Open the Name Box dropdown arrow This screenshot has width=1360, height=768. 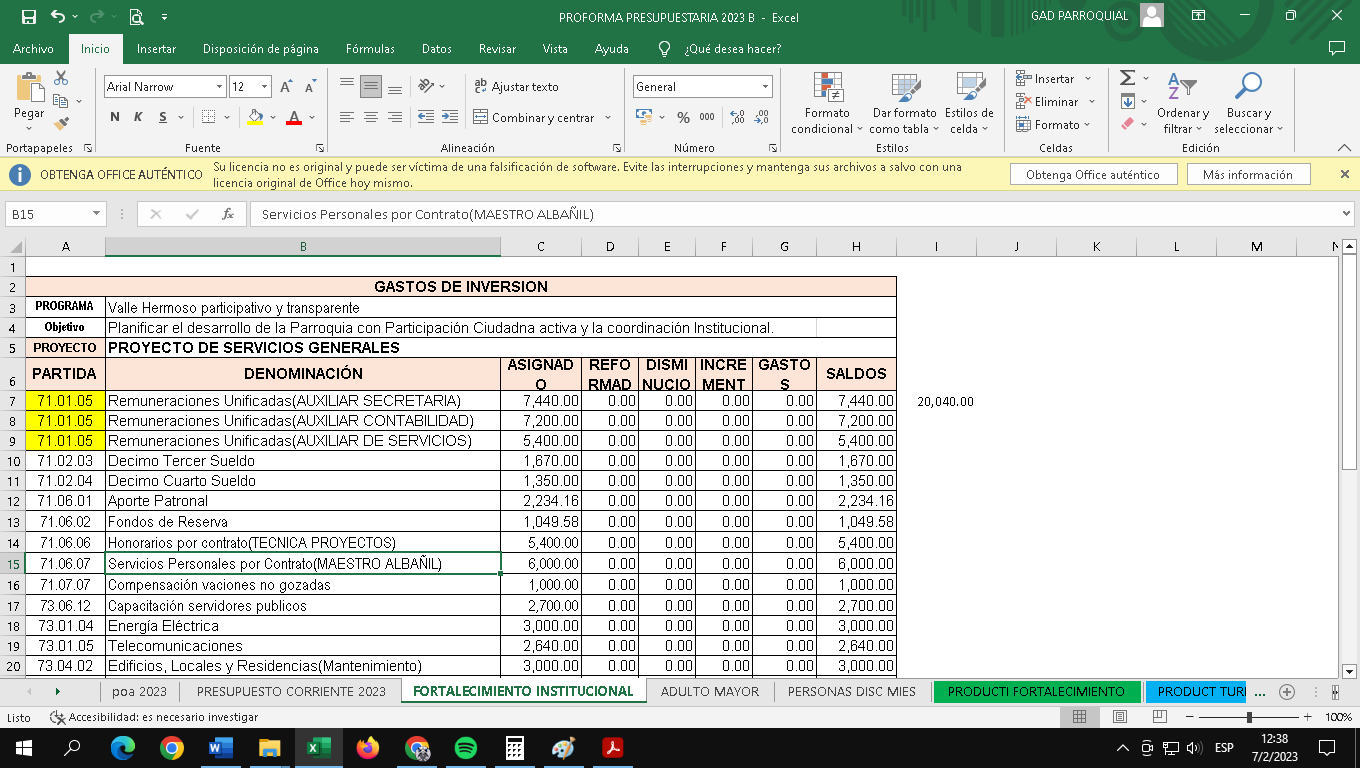click(x=97, y=214)
